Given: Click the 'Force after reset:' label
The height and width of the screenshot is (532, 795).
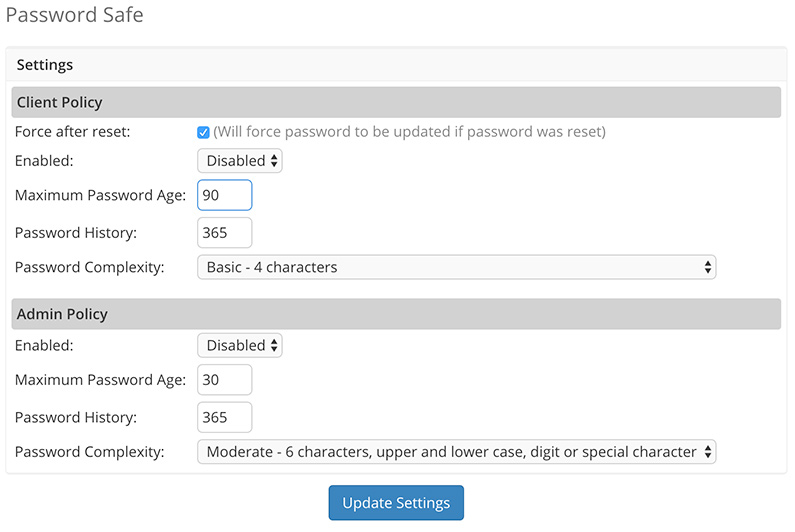Looking at the screenshot, I should click(72, 132).
